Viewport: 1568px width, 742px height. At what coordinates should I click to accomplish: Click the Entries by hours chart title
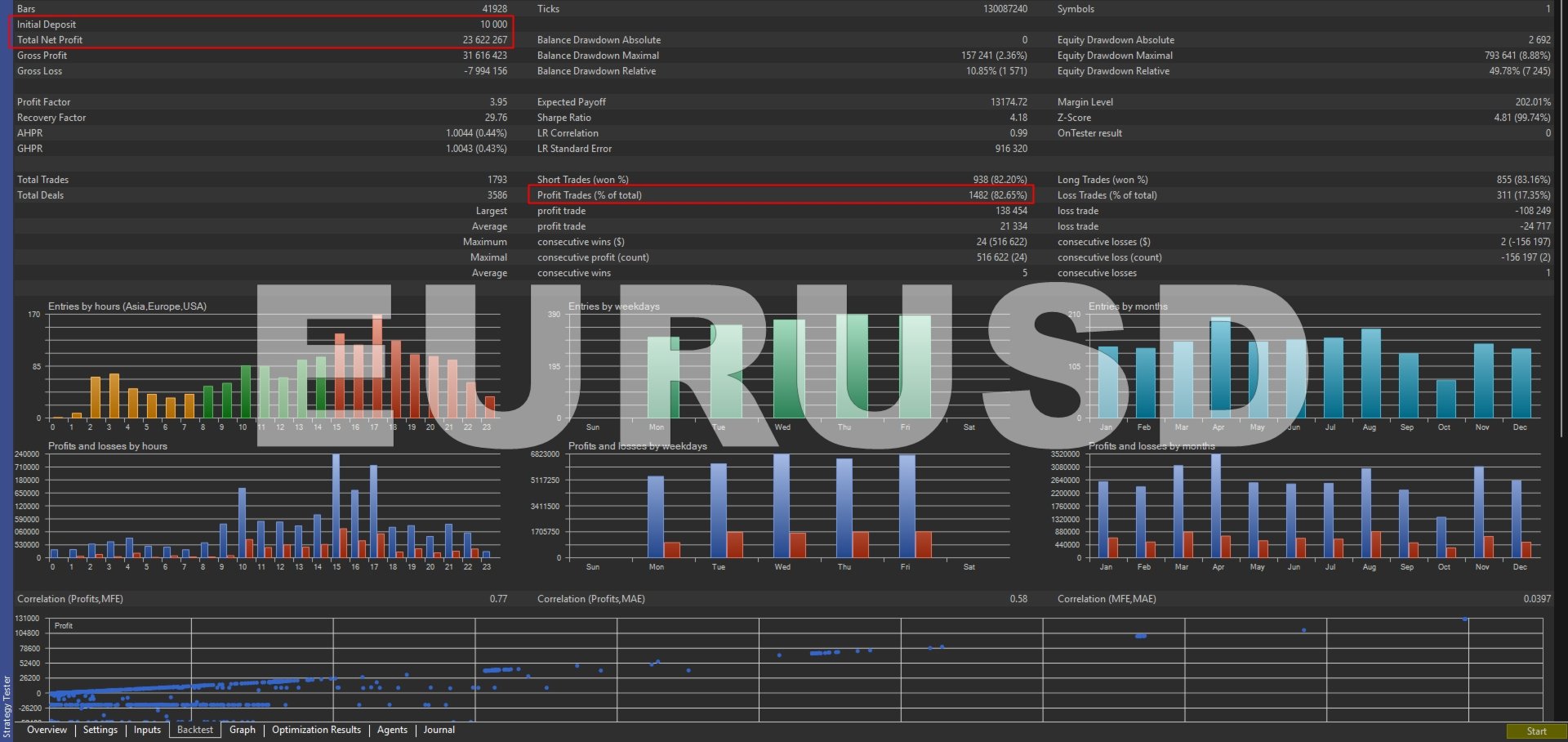tap(127, 306)
